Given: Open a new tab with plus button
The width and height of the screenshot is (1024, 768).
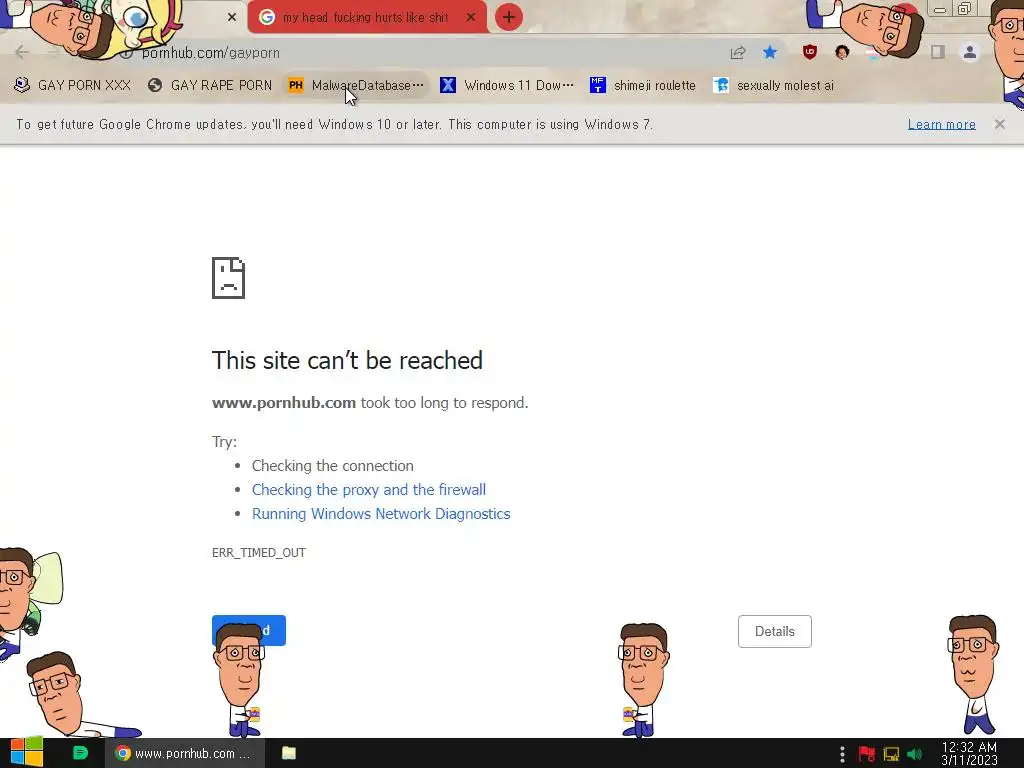Looking at the screenshot, I should point(509,18).
